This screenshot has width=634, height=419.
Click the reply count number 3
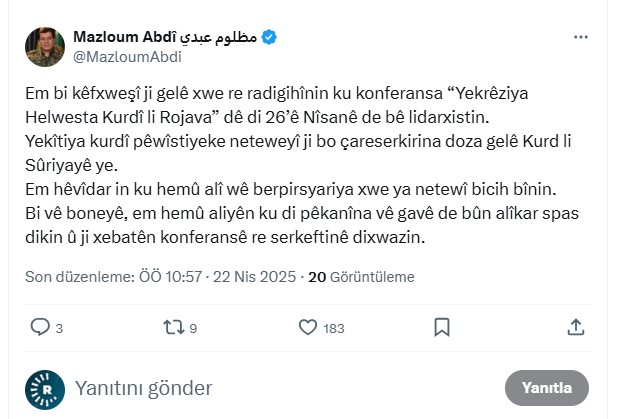[x=60, y=328]
